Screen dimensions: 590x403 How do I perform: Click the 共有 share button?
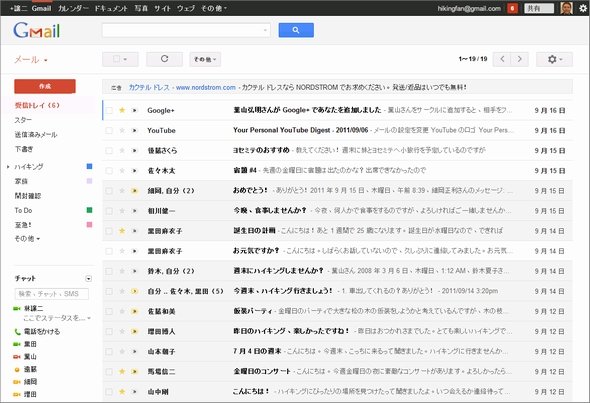coord(539,8)
